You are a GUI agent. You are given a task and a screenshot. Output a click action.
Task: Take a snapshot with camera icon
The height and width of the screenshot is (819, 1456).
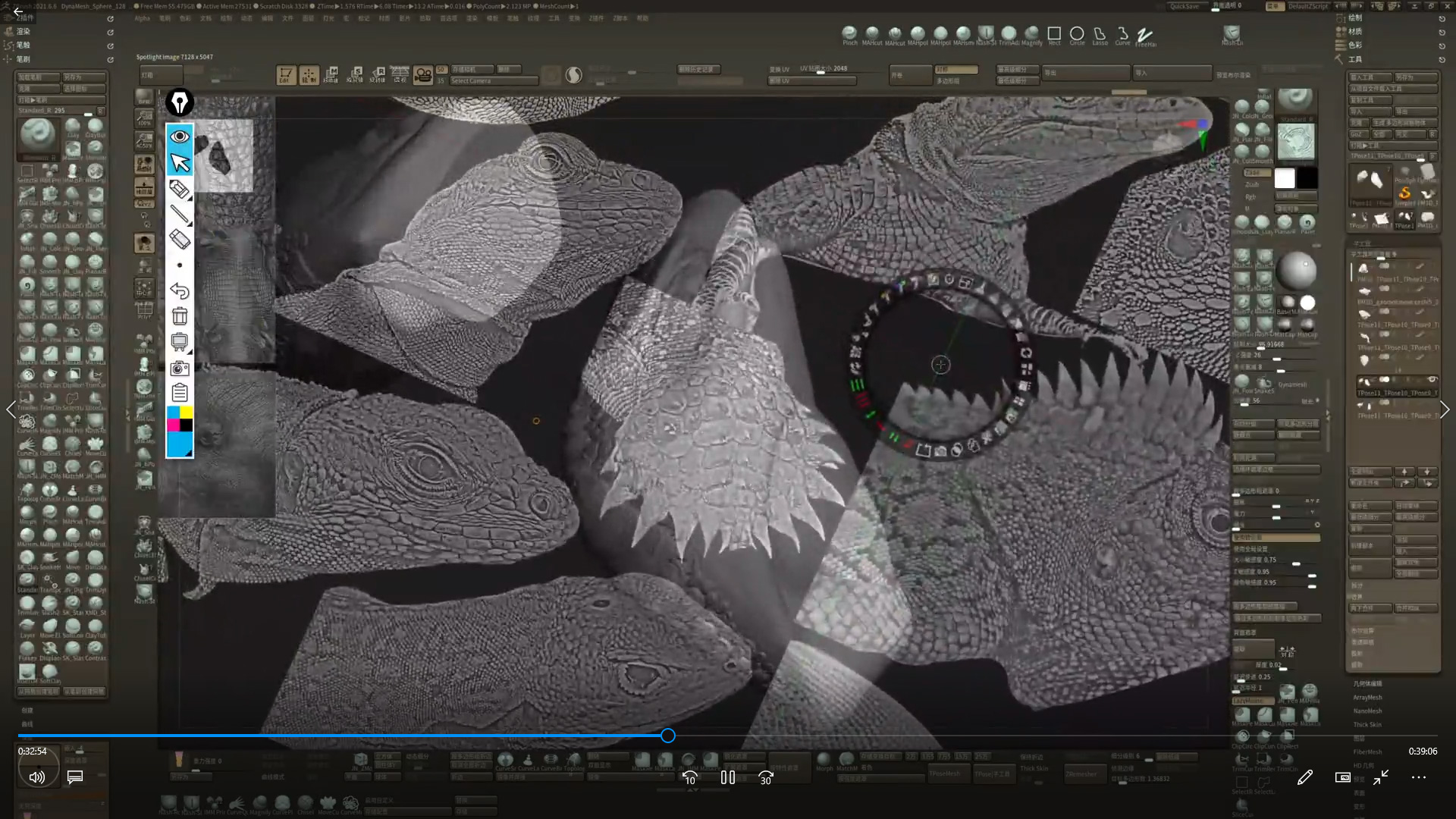coord(180,369)
